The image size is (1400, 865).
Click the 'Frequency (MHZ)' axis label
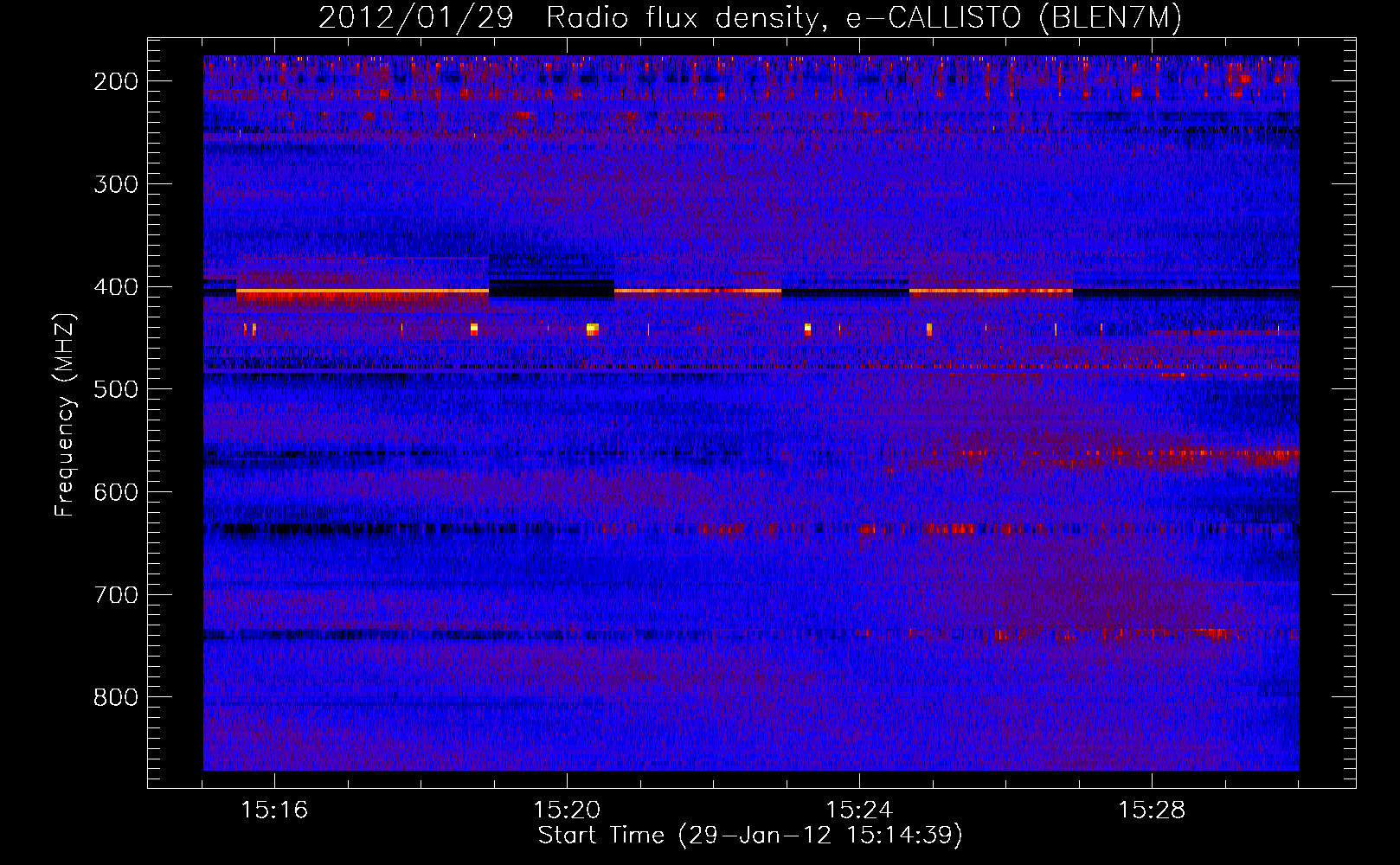pyautogui.click(x=66, y=414)
